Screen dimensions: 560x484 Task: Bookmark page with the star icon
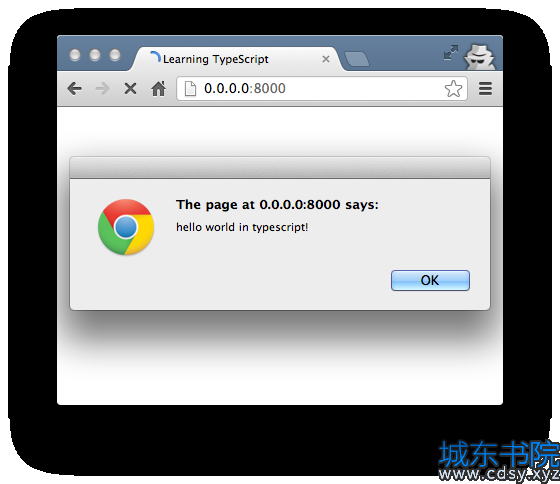coord(453,89)
